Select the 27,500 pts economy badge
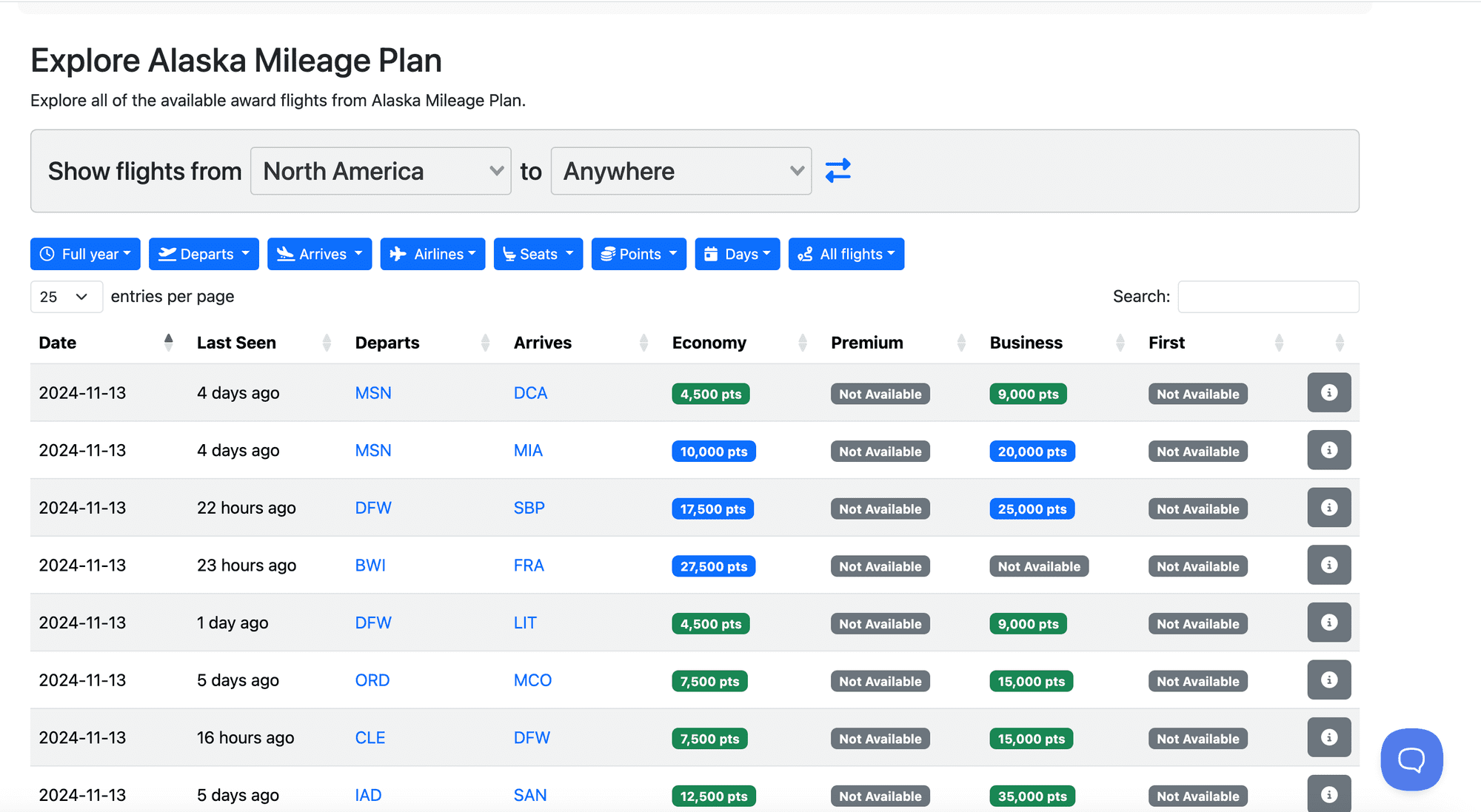This screenshot has height=812, width=1481. [x=714, y=566]
